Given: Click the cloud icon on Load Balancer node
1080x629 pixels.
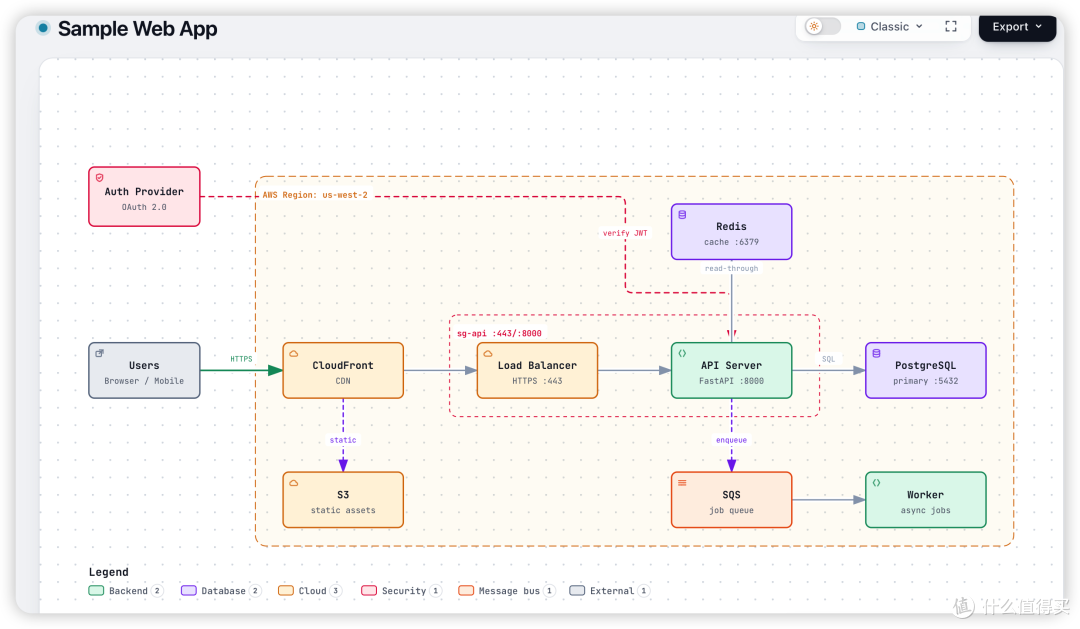Looking at the screenshot, I should tap(488, 353).
